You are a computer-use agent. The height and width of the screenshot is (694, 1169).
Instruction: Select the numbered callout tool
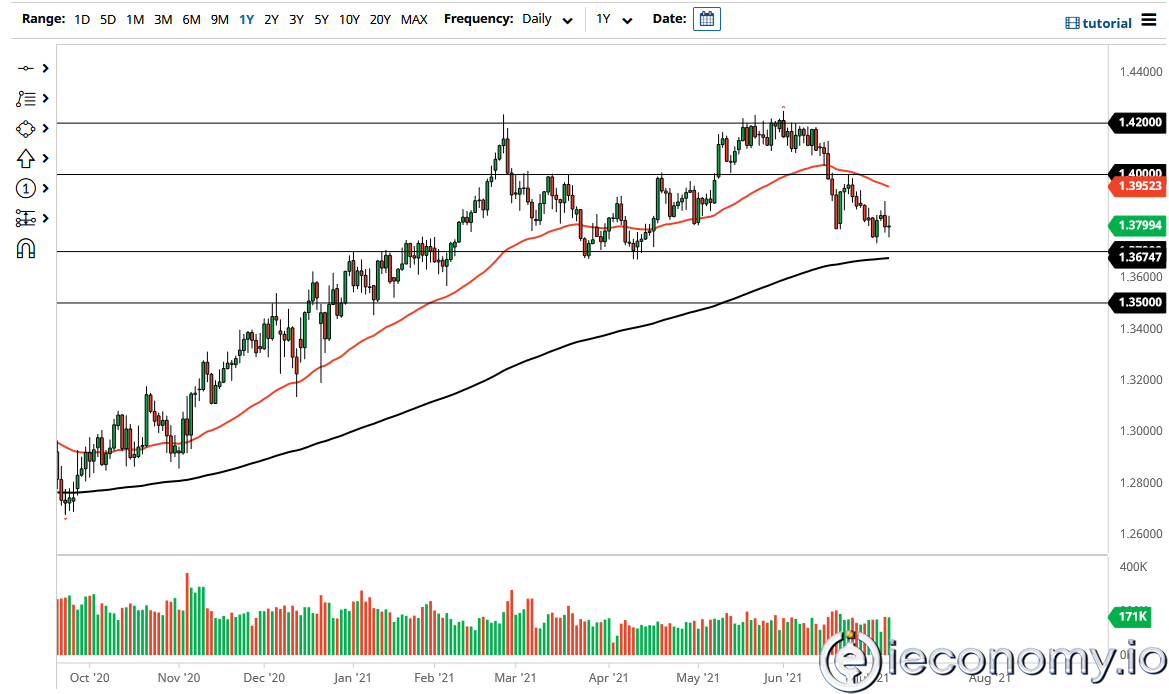25,188
